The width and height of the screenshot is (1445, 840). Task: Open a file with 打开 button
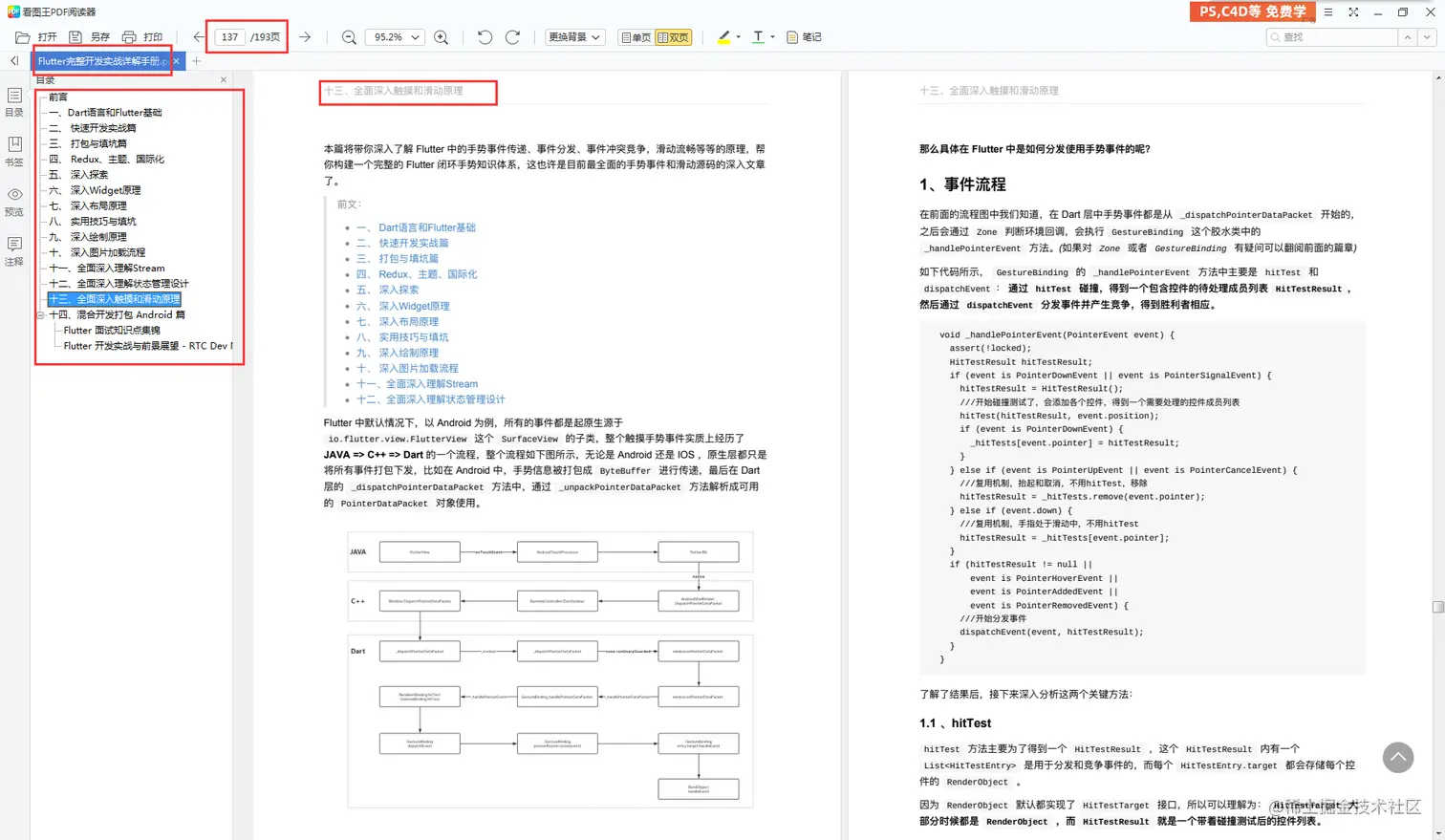click(36, 37)
